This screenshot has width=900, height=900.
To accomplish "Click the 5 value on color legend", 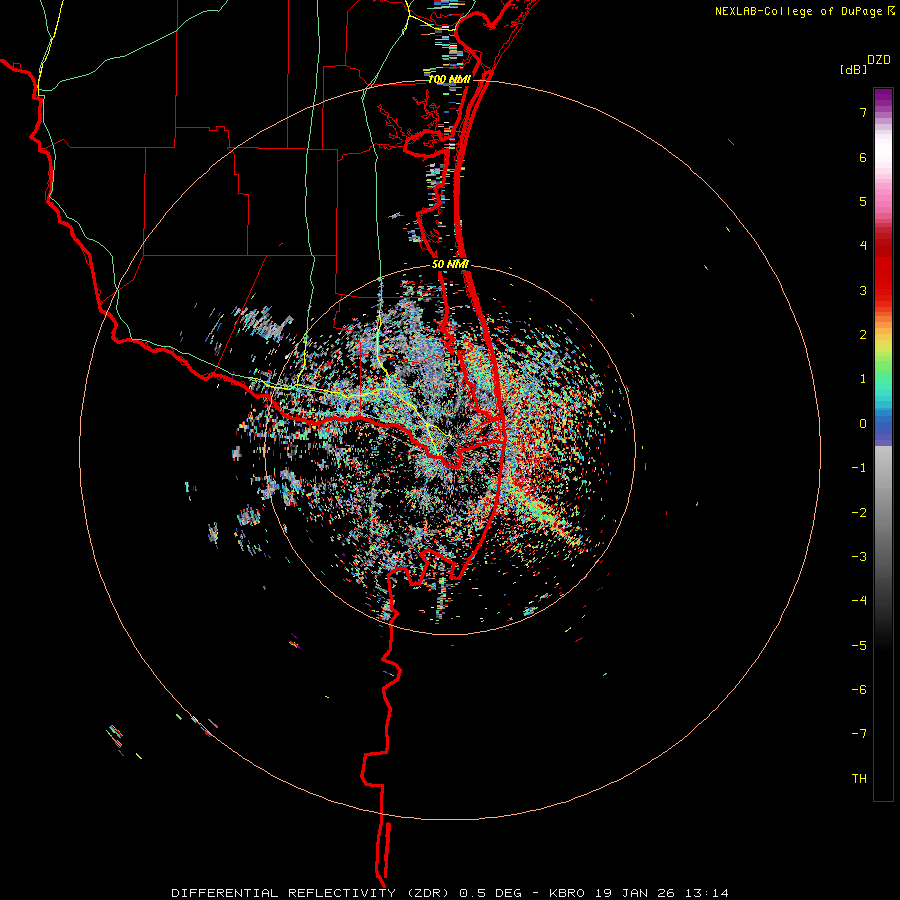I will [863, 201].
